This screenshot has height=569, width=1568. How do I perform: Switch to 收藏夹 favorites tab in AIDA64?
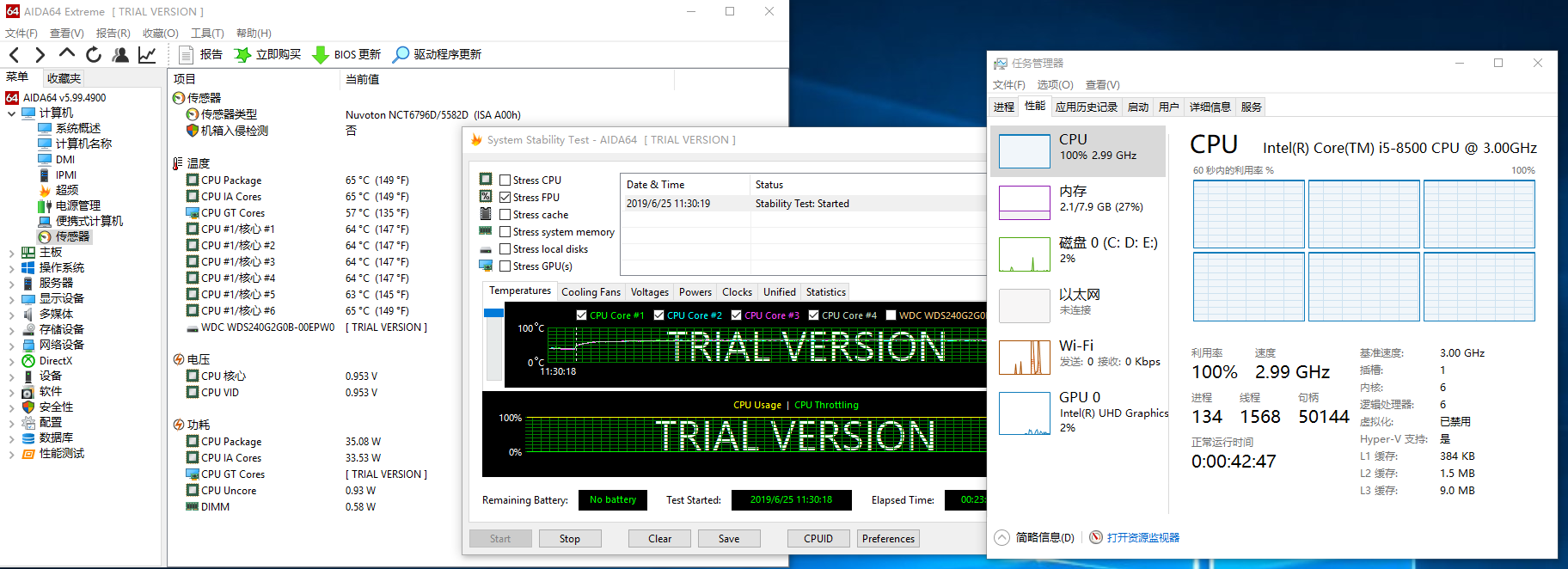tap(64, 79)
